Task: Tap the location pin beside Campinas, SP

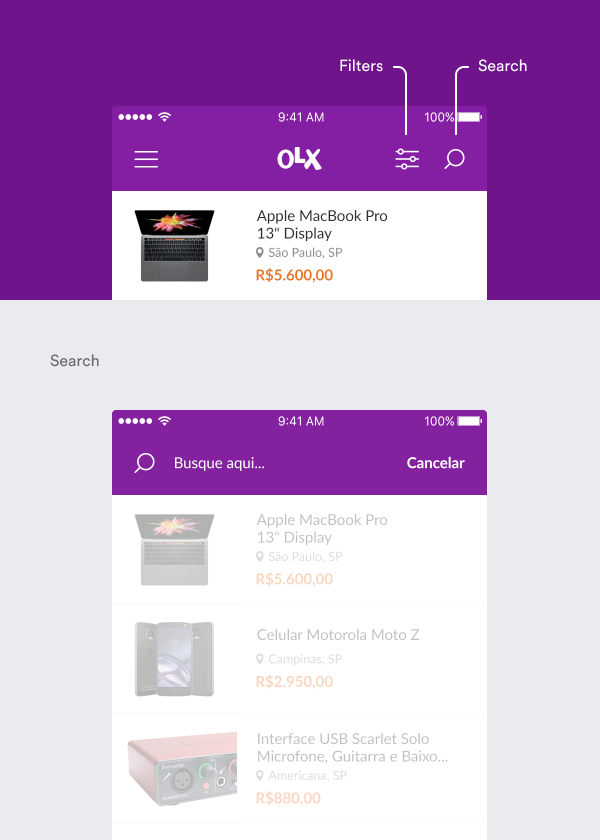Action: pos(260,659)
